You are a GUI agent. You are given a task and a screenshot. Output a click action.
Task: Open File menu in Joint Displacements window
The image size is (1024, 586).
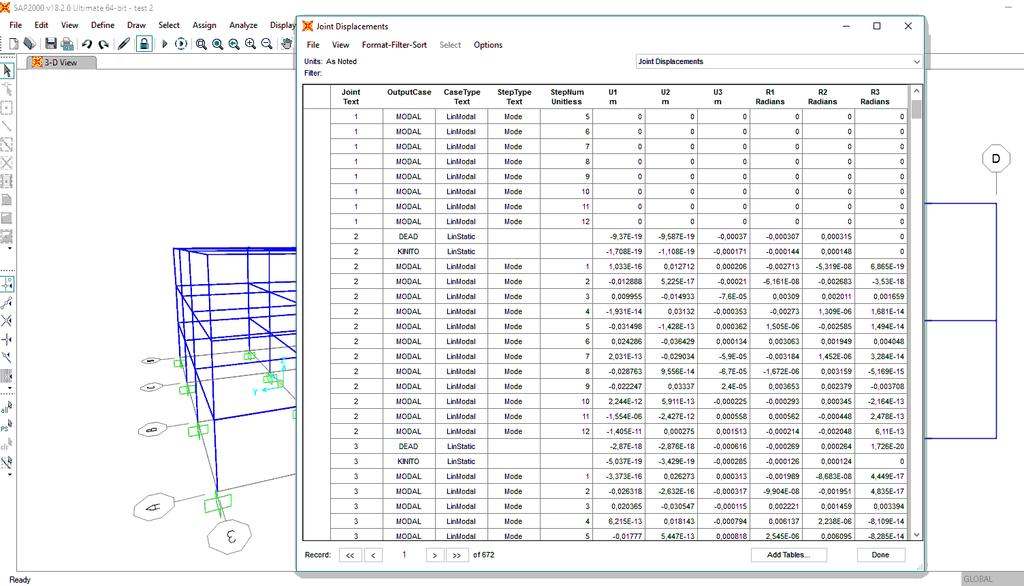[313, 45]
